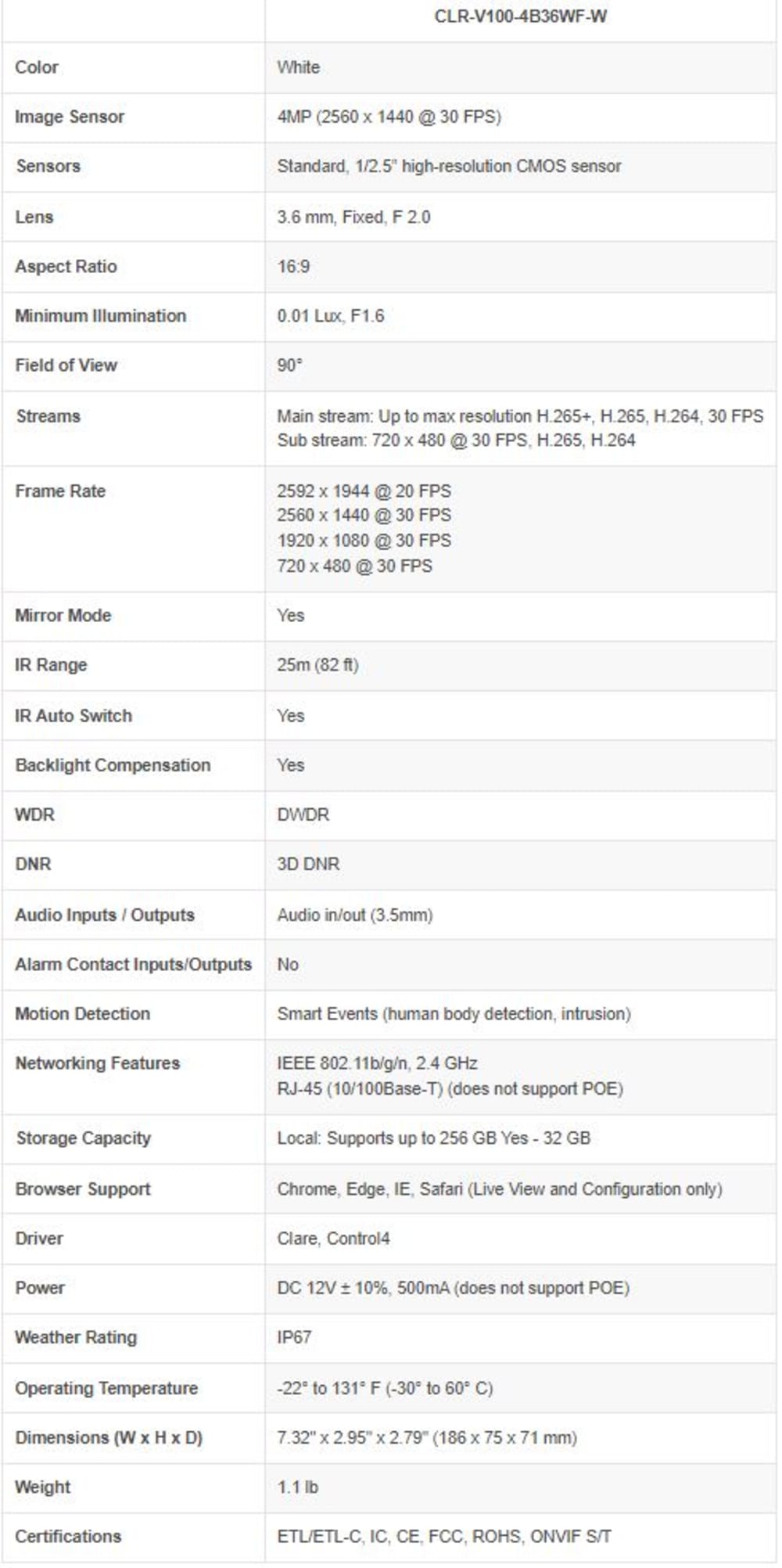The image size is (782, 1568).
Task: Select the Field of View 90° value
Action: 289,365
